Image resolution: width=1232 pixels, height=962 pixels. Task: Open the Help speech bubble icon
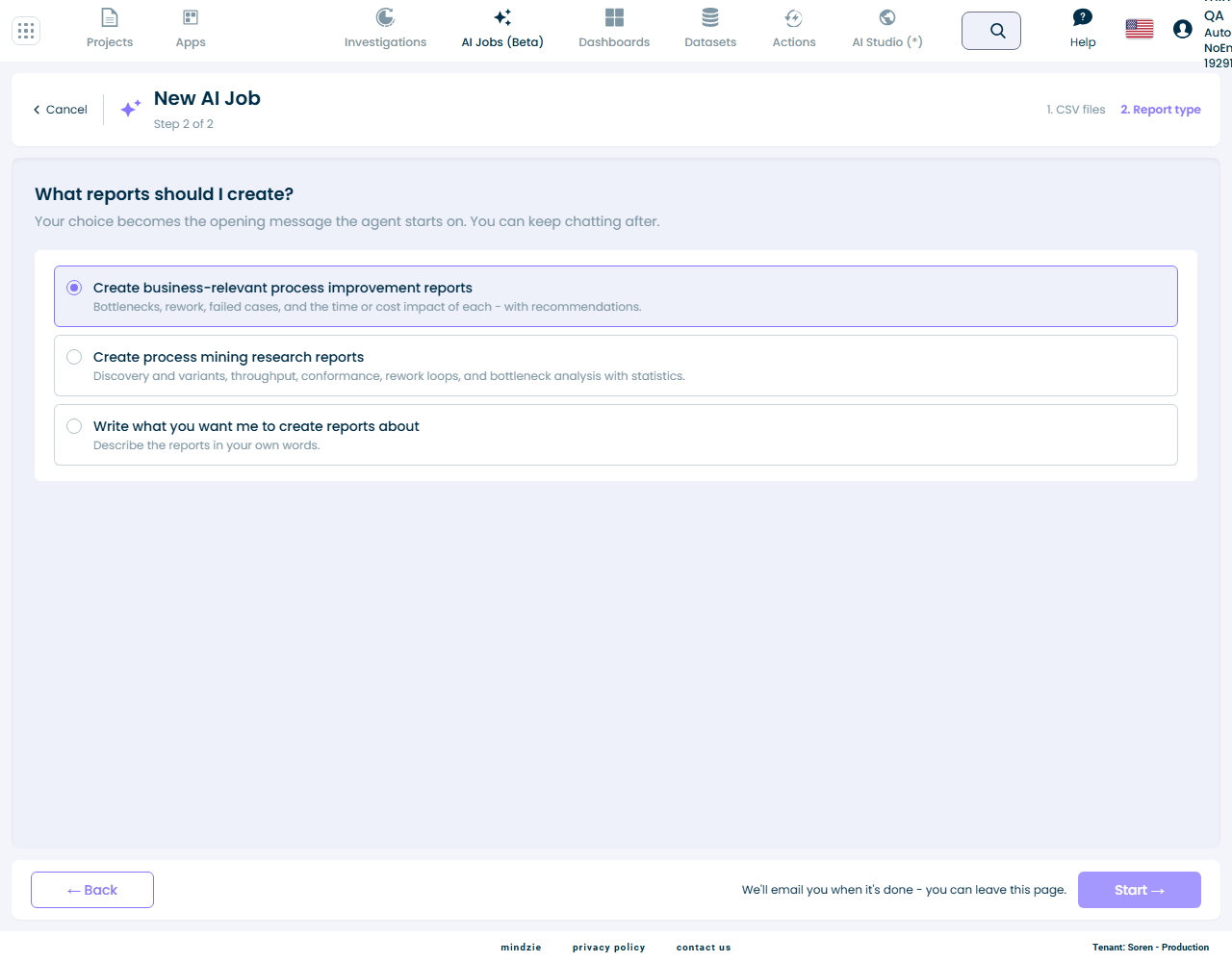click(1083, 17)
